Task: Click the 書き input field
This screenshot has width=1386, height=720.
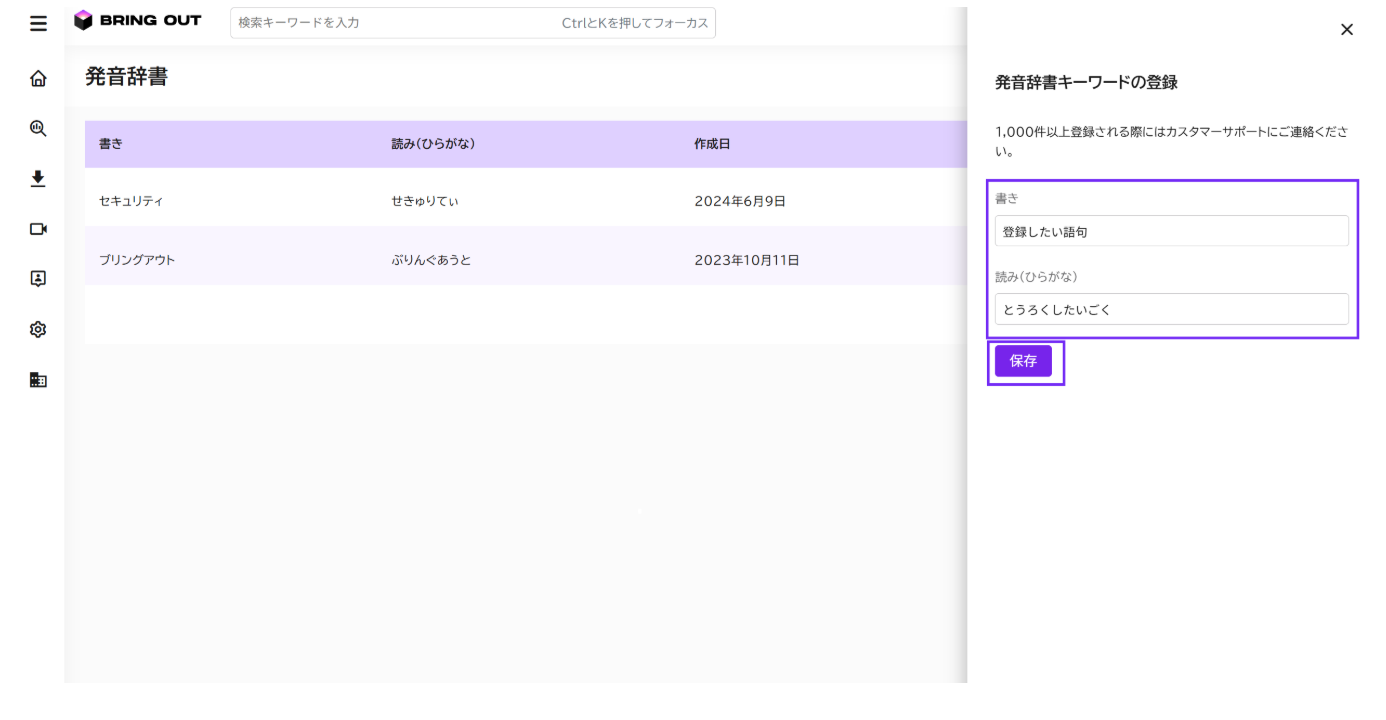Action: coord(1171,231)
